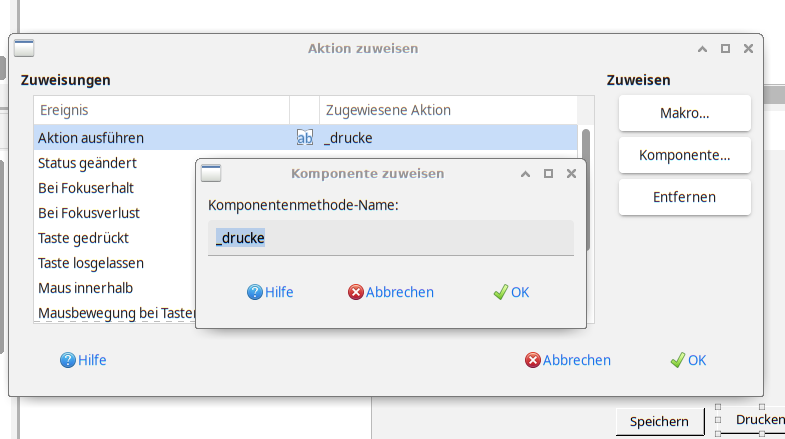Screen dimensions: 785x439
Task: Click the Zugewiesene Aktion column header
Action: point(448,110)
